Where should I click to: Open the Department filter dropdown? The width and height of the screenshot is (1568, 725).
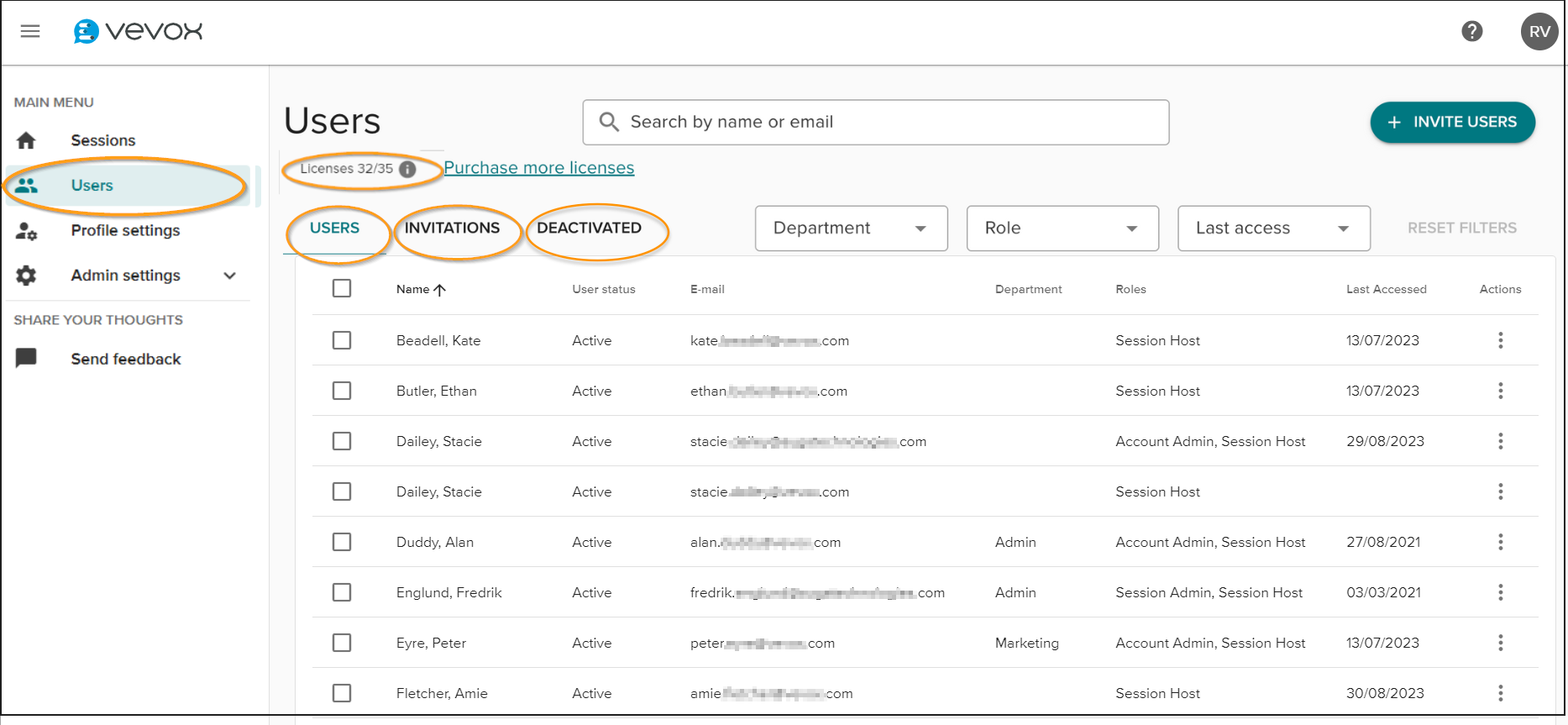(x=851, y=229)
